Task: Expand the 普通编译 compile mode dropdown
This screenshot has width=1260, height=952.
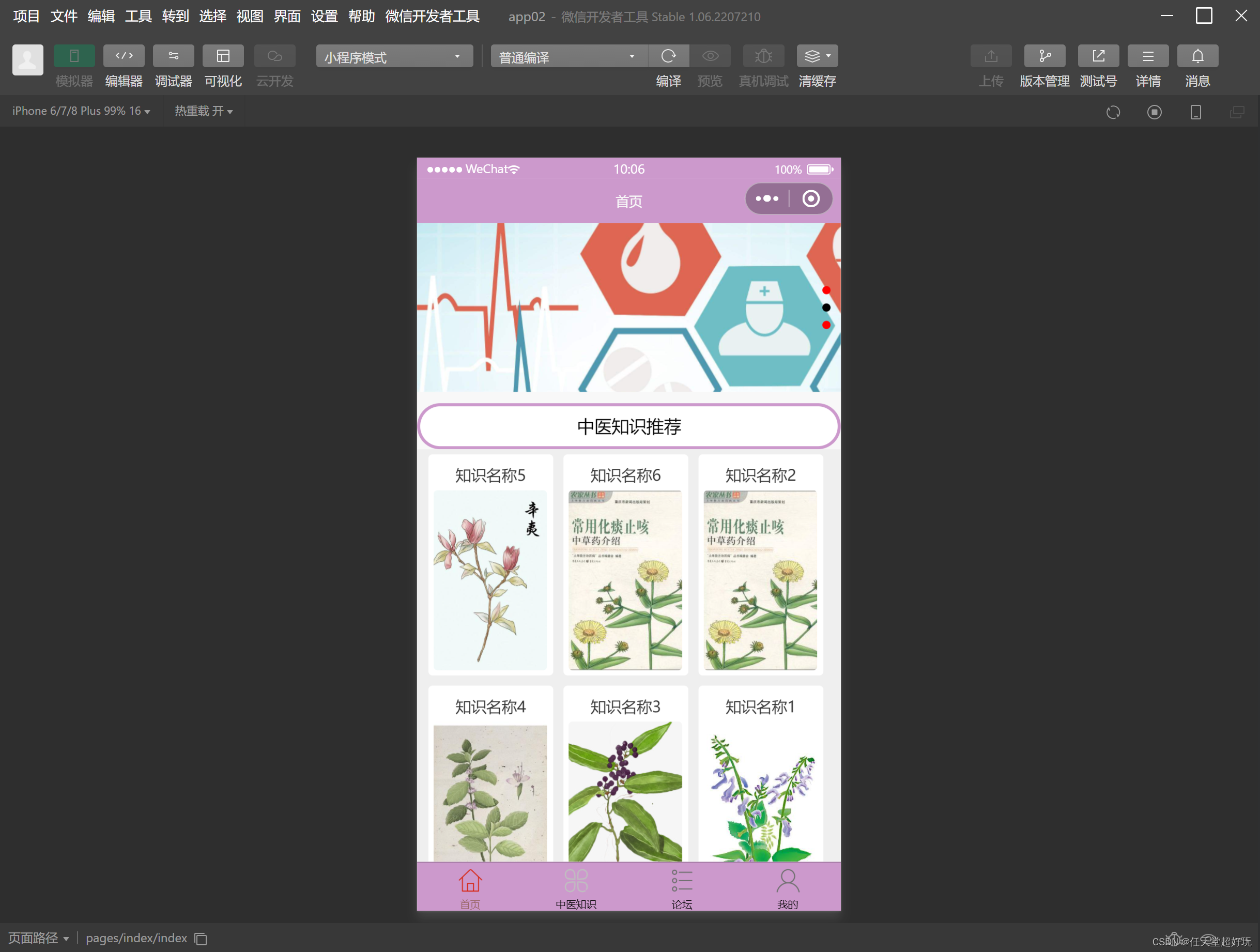Action: pos(567,56)
